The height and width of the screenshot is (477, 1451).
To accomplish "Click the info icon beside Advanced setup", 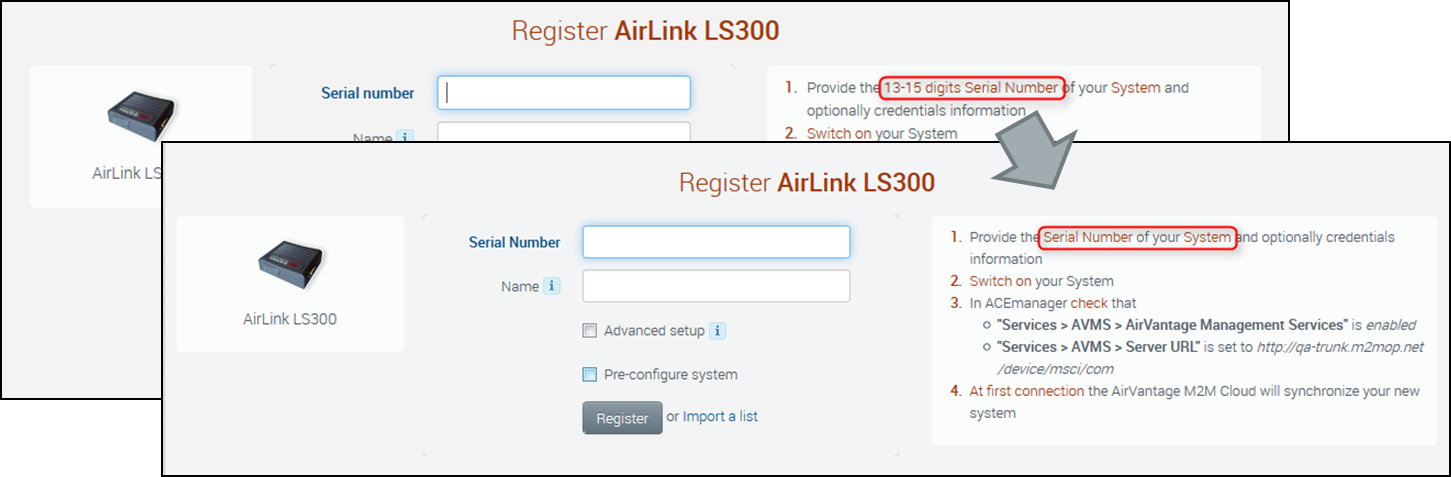I will click(x=717, y=331).
